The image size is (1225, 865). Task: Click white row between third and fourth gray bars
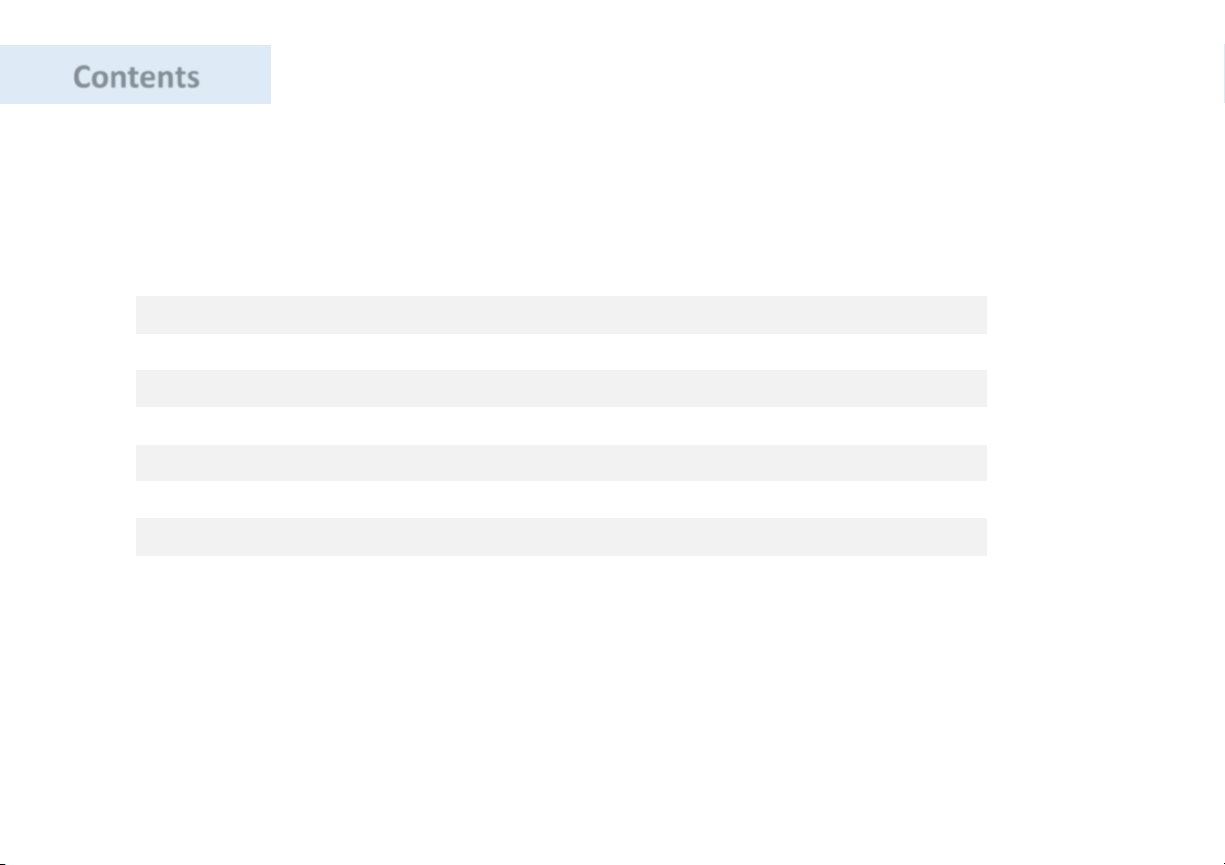click(561, 499)
